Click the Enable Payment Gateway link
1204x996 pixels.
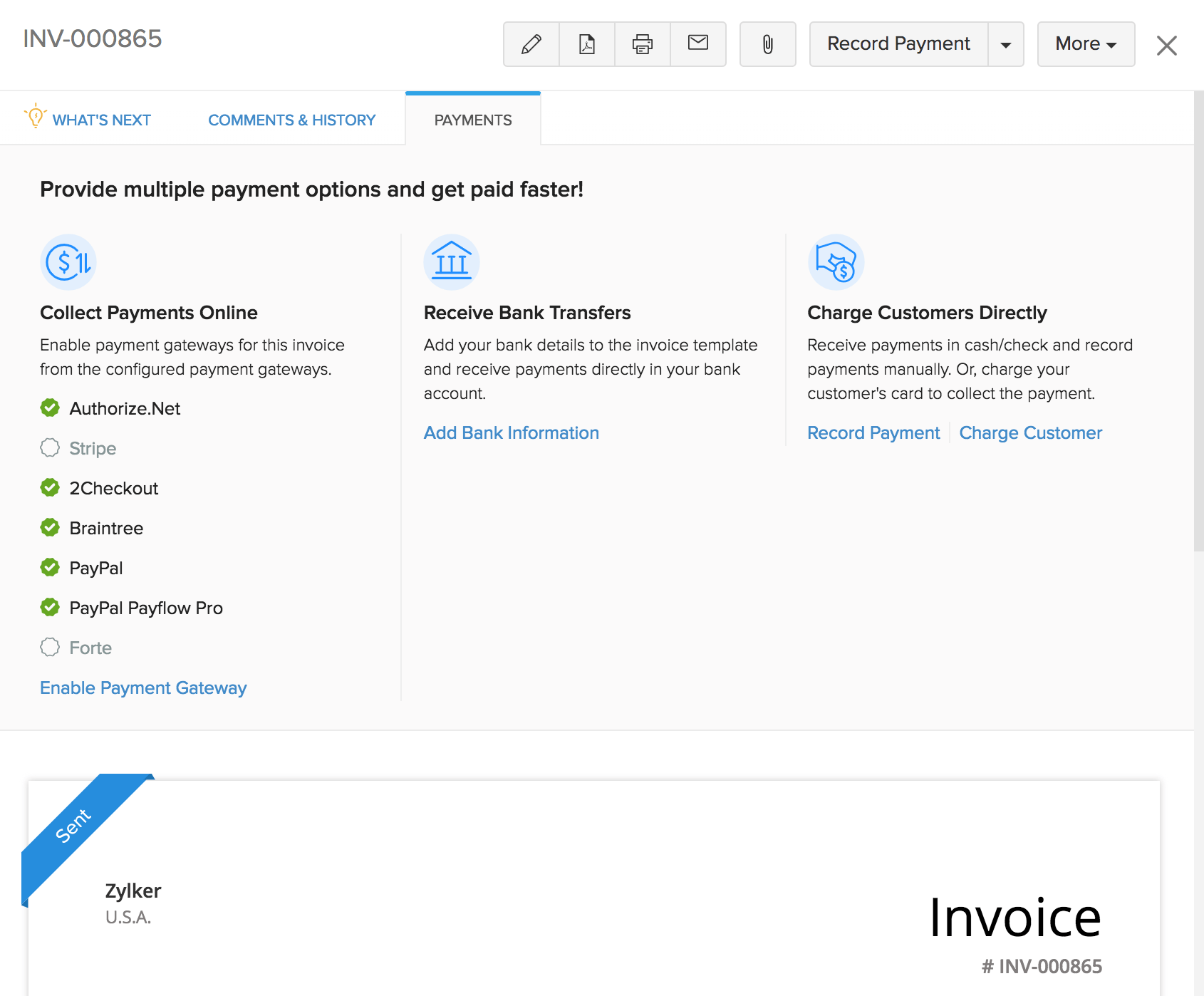143,688
